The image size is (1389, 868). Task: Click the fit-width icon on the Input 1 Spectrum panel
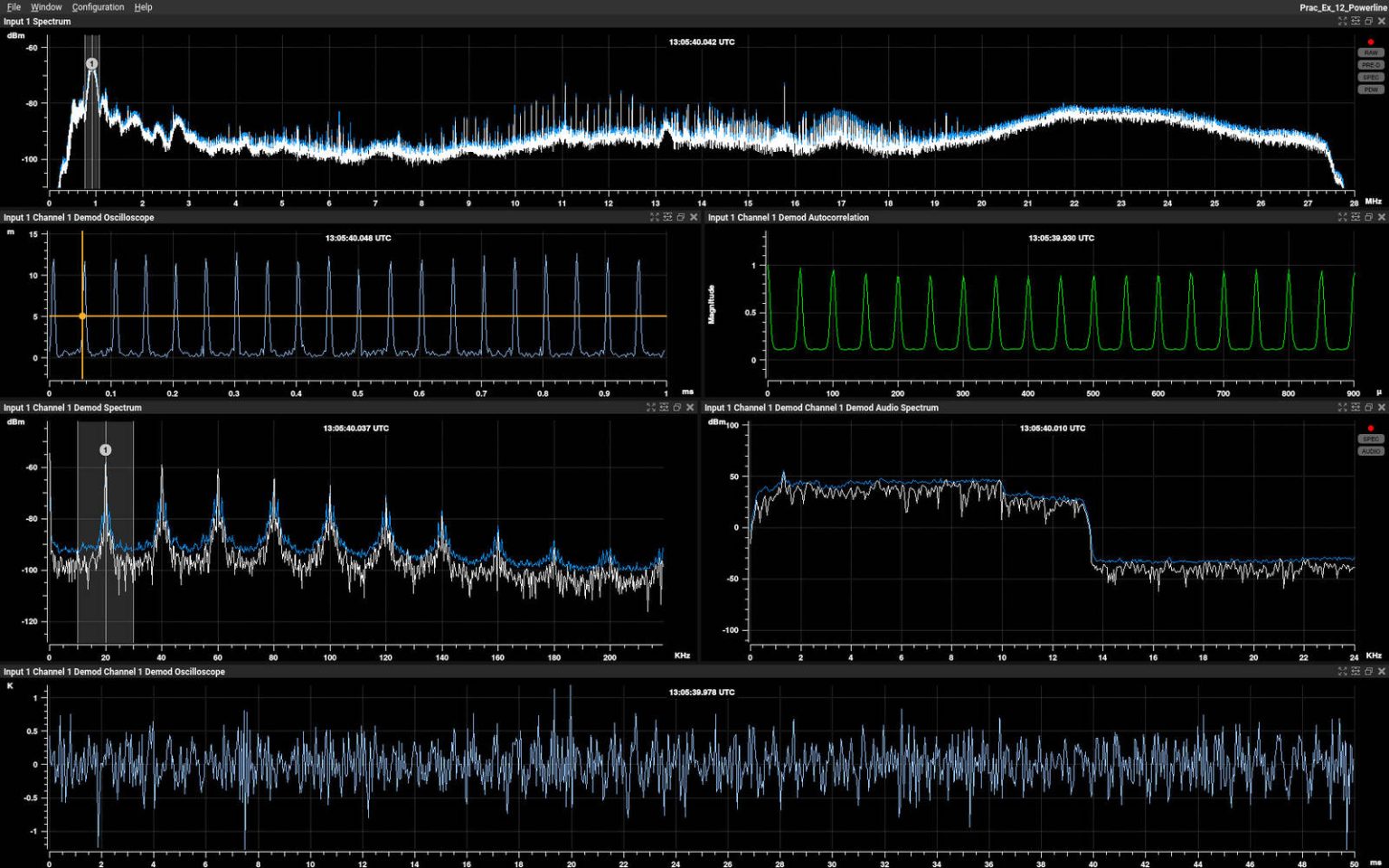tap(1355, 21)
